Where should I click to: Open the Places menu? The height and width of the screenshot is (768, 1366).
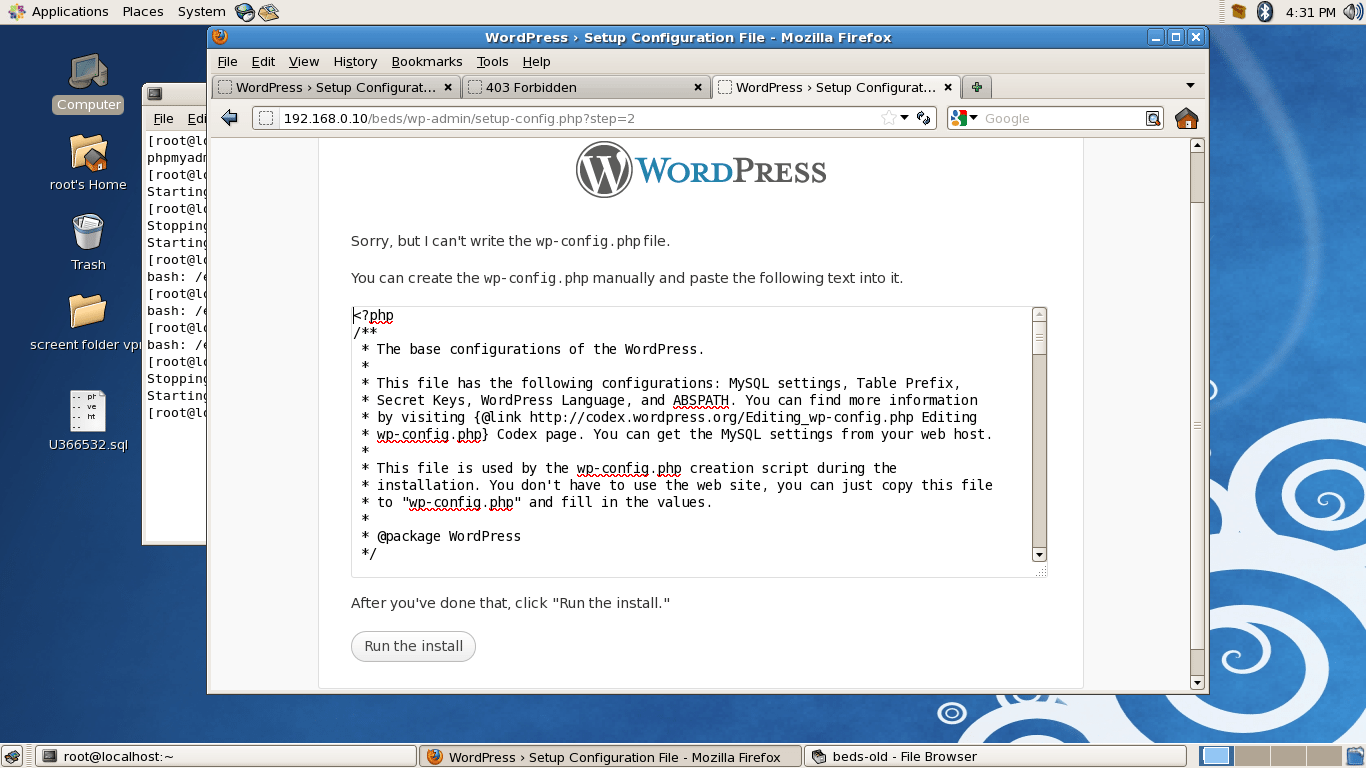143,12
